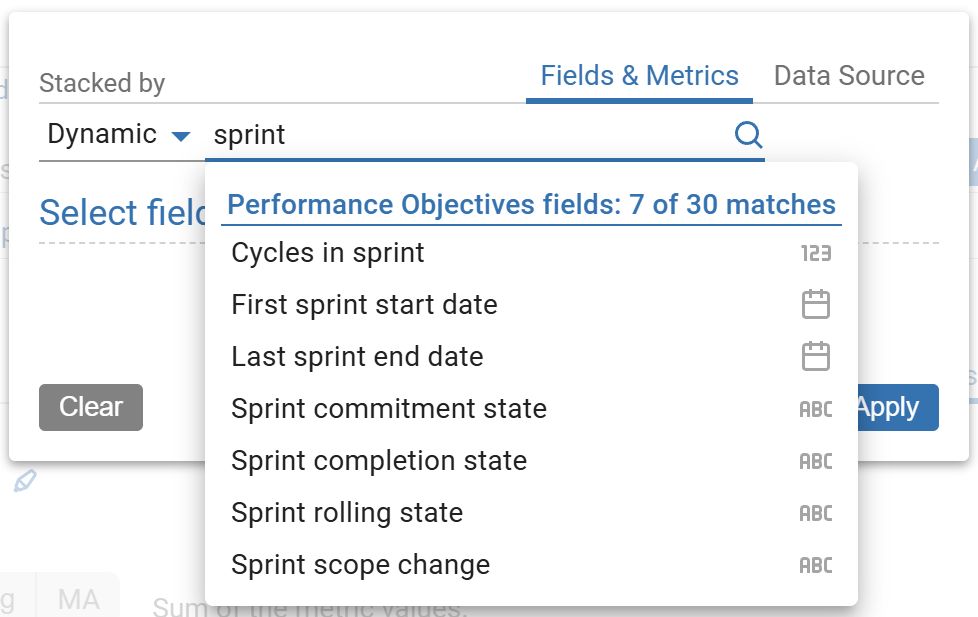The height and width of the screenshot is (617, 978).
Task: Click ABC icon beside Sprint completion state
Action: click(x=816, y=461)
